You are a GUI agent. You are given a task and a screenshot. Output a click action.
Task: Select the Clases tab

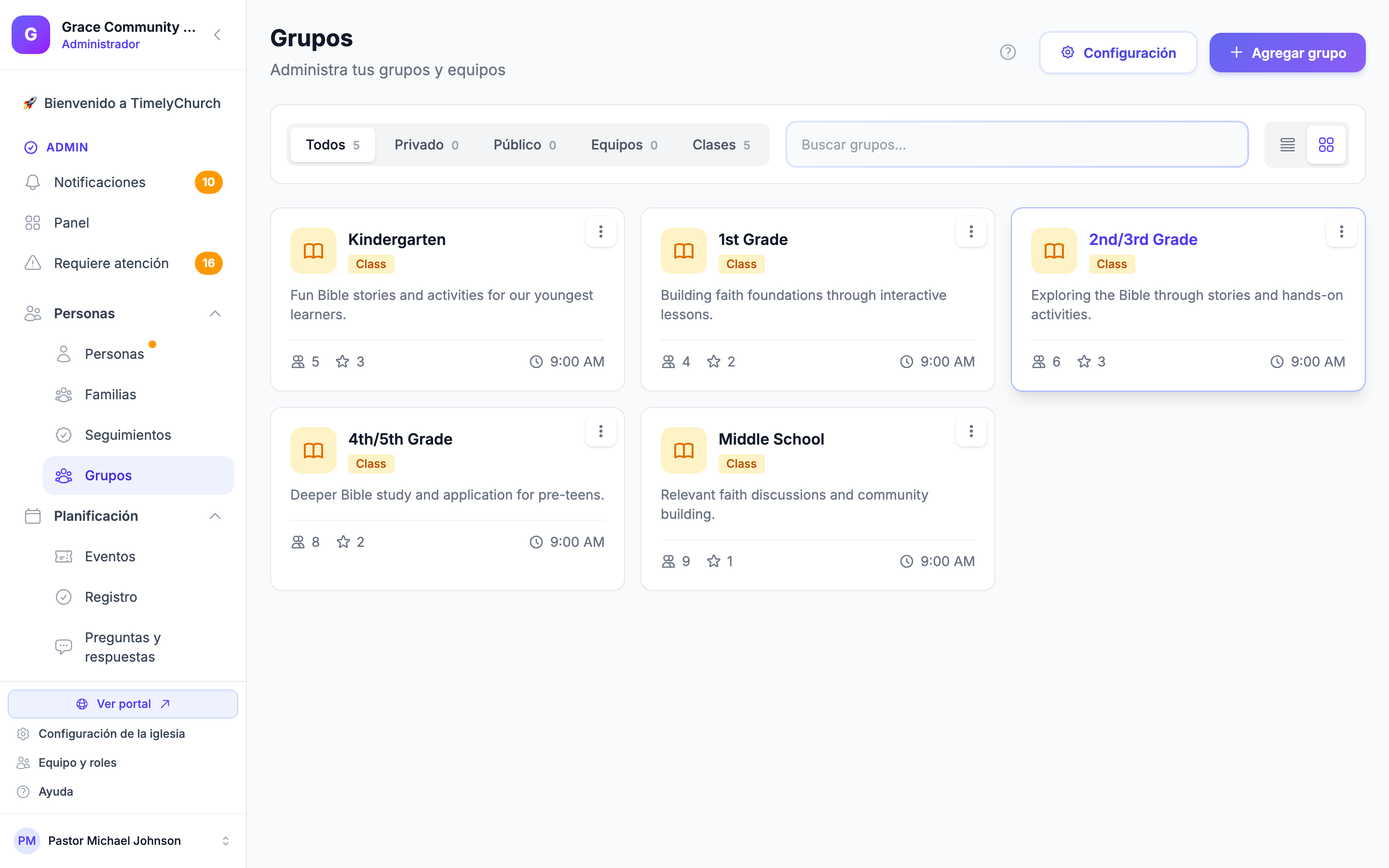click(721, 145)
